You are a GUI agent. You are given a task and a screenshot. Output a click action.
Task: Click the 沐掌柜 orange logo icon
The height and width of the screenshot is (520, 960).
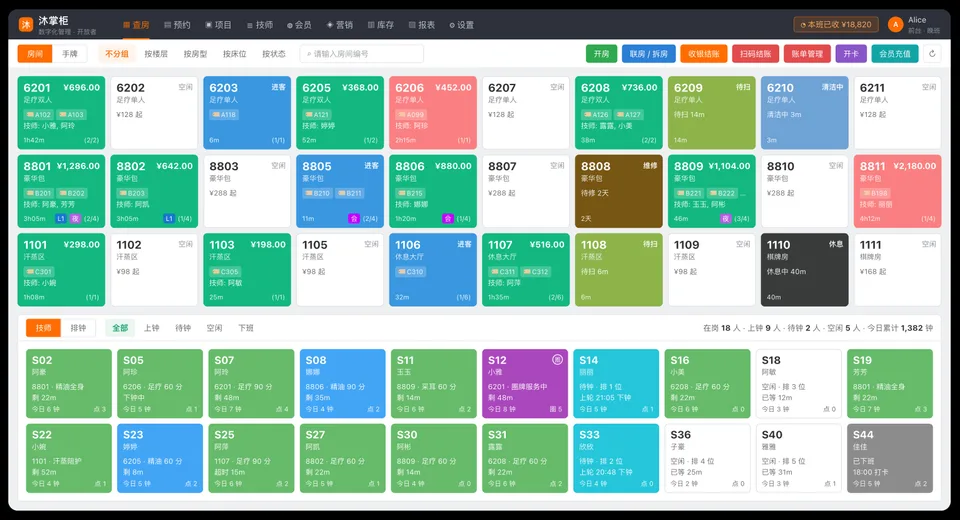[26, 24]
